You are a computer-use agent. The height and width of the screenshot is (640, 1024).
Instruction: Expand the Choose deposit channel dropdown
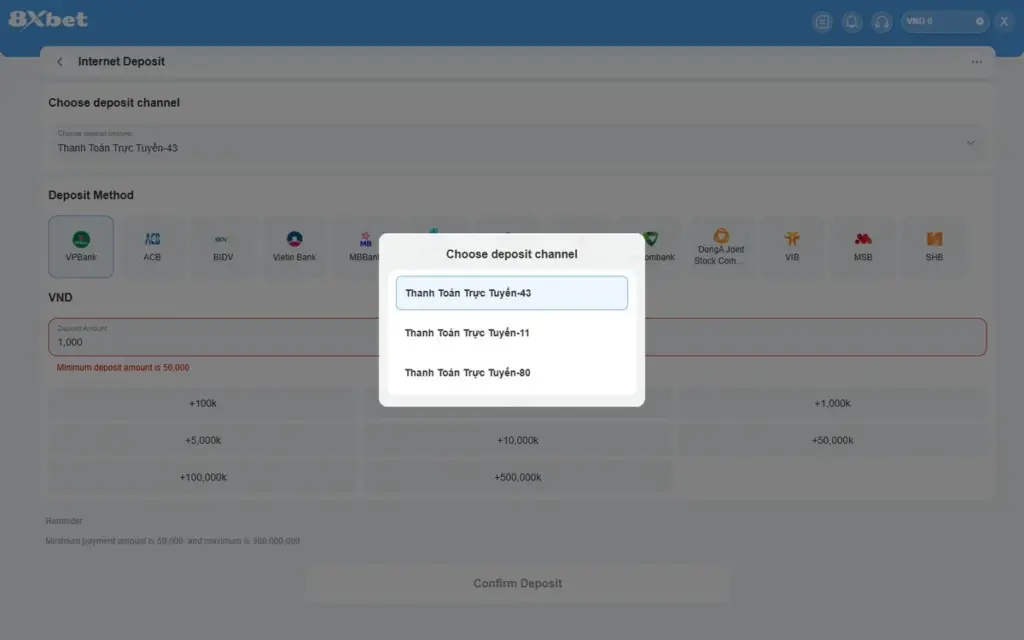pos(517,143)
